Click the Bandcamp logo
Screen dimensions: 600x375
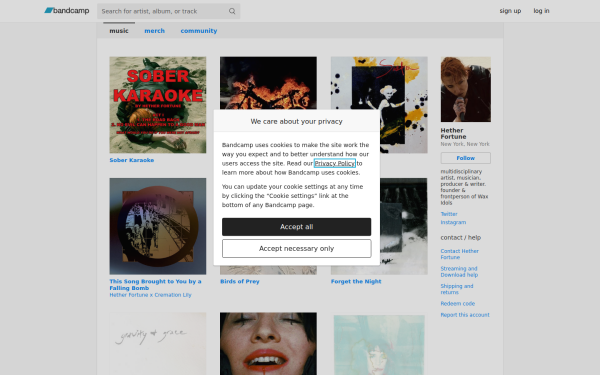coord(67,11)
